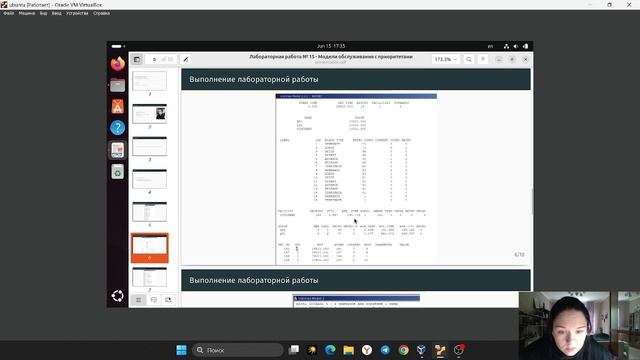Open the clock showing Jun 15 17:35
Viewport: 640px width, 360px height.
[x=331, y=46]
